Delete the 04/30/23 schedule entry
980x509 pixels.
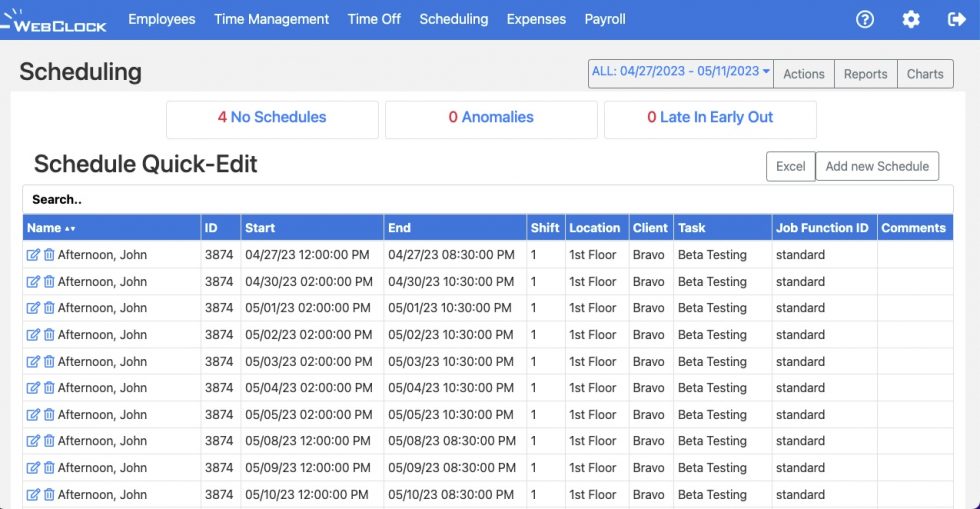click(49, 282)
